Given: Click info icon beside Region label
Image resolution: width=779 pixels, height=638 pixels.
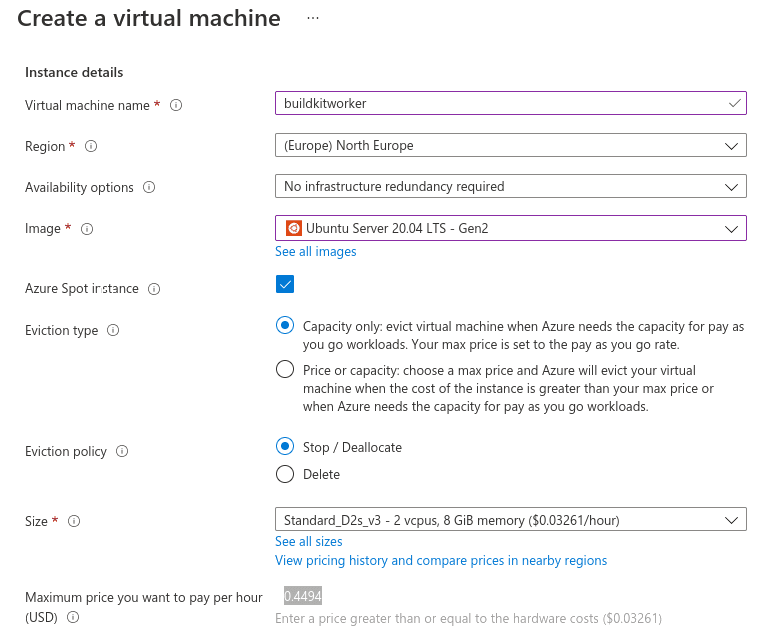Looking at the screenshot, I should [91, 146].
